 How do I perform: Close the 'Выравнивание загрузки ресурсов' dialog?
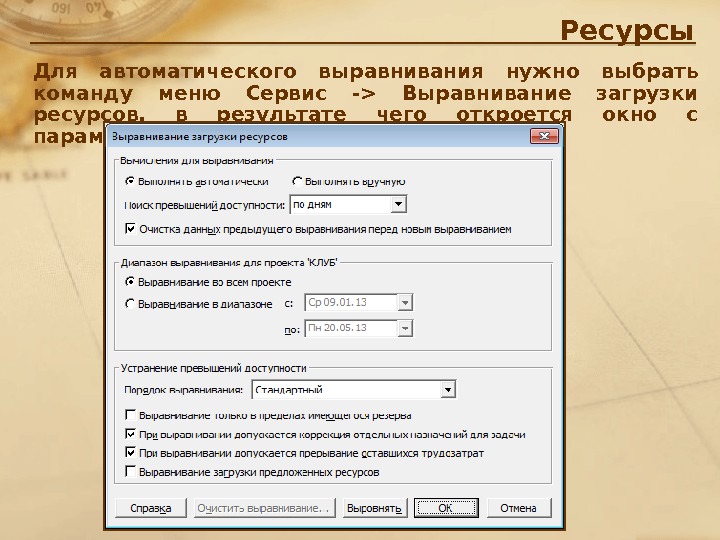544,136
